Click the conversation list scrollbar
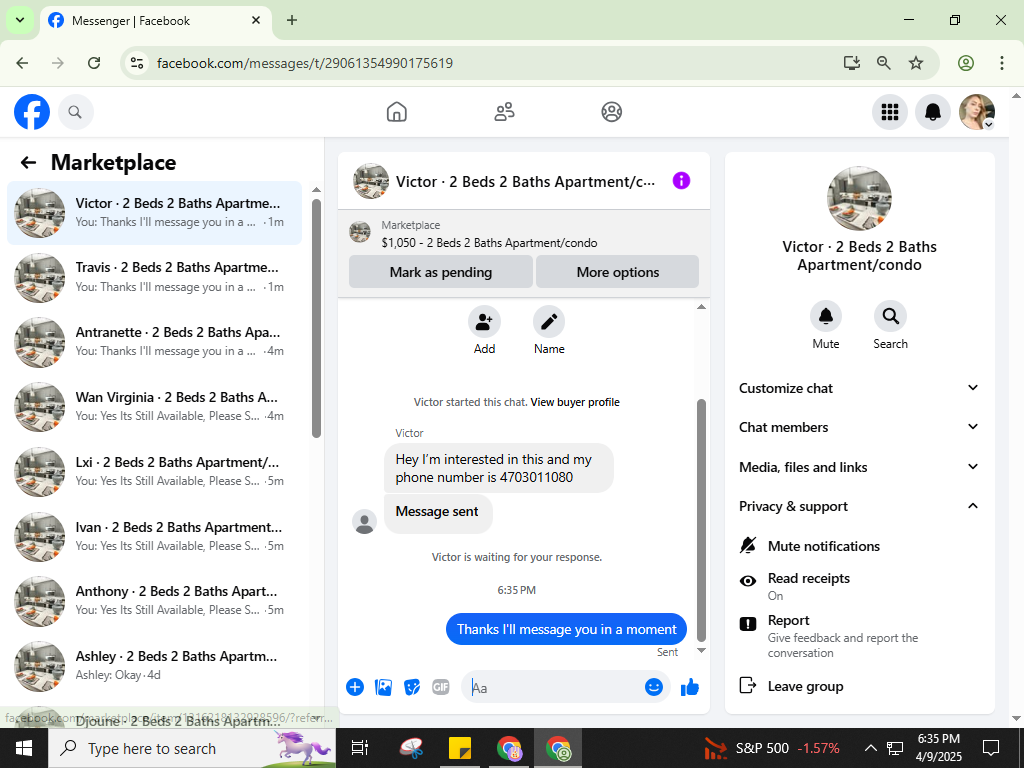The image size is (1024, 768). (x=316, y=318)
